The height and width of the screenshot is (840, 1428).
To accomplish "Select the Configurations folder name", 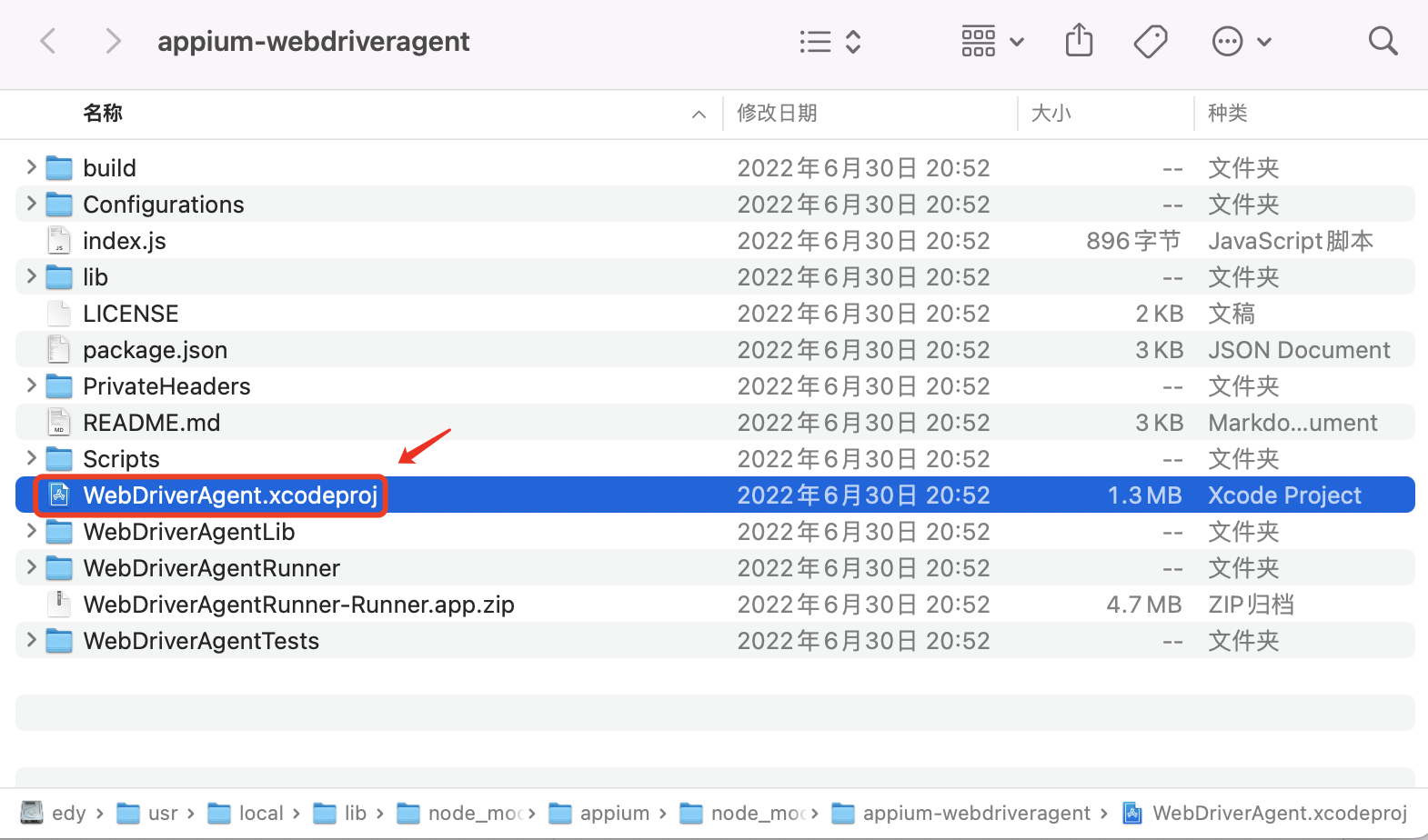I will coord(164,205).
